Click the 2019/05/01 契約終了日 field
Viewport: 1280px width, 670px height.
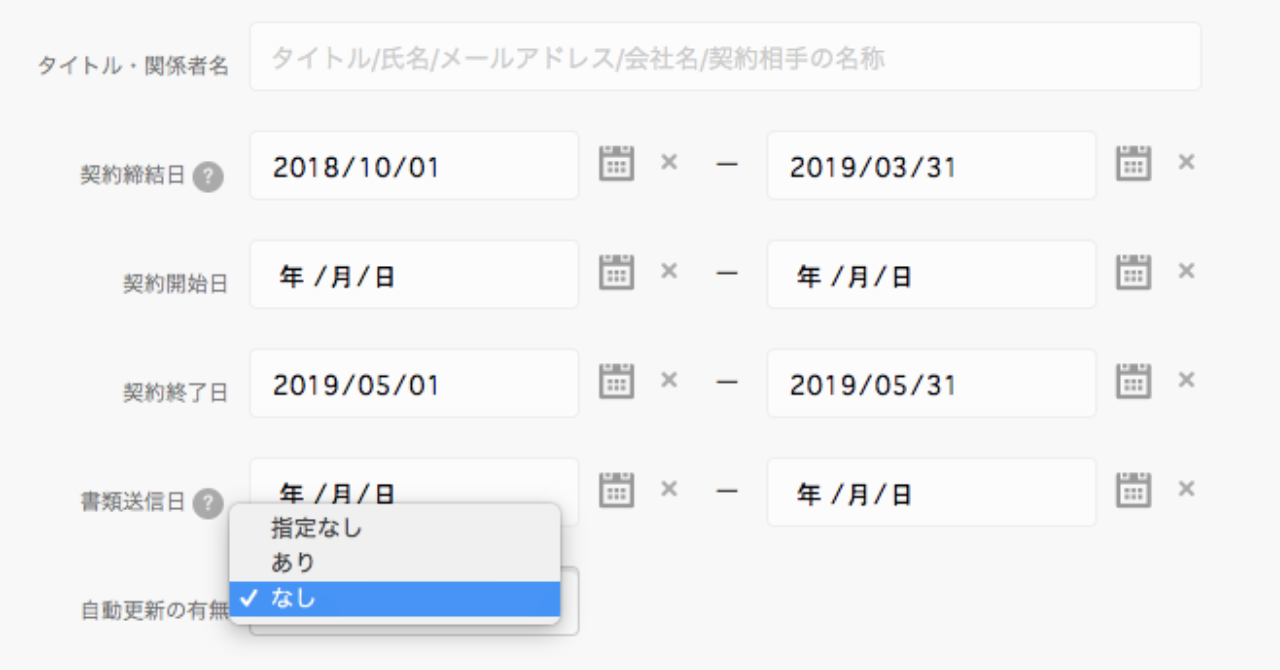coord(414,383)
